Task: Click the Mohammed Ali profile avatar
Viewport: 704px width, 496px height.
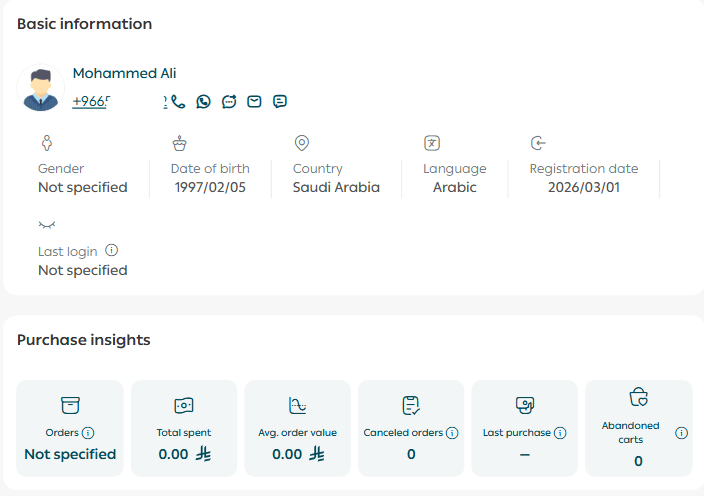Action: (41, 89)
